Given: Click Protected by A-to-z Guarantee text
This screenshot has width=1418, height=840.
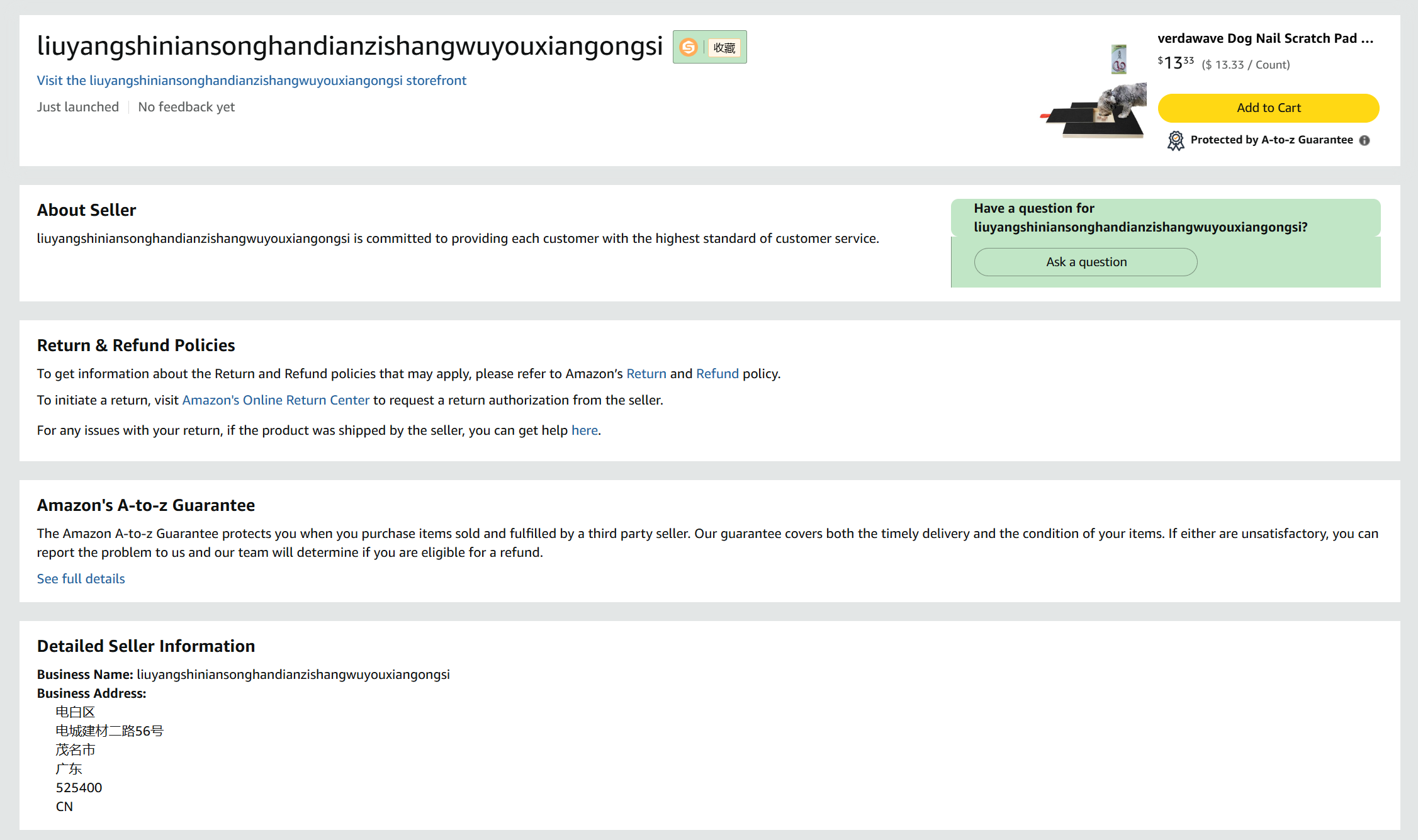Looking at the screenshot, I should 1271,140.
